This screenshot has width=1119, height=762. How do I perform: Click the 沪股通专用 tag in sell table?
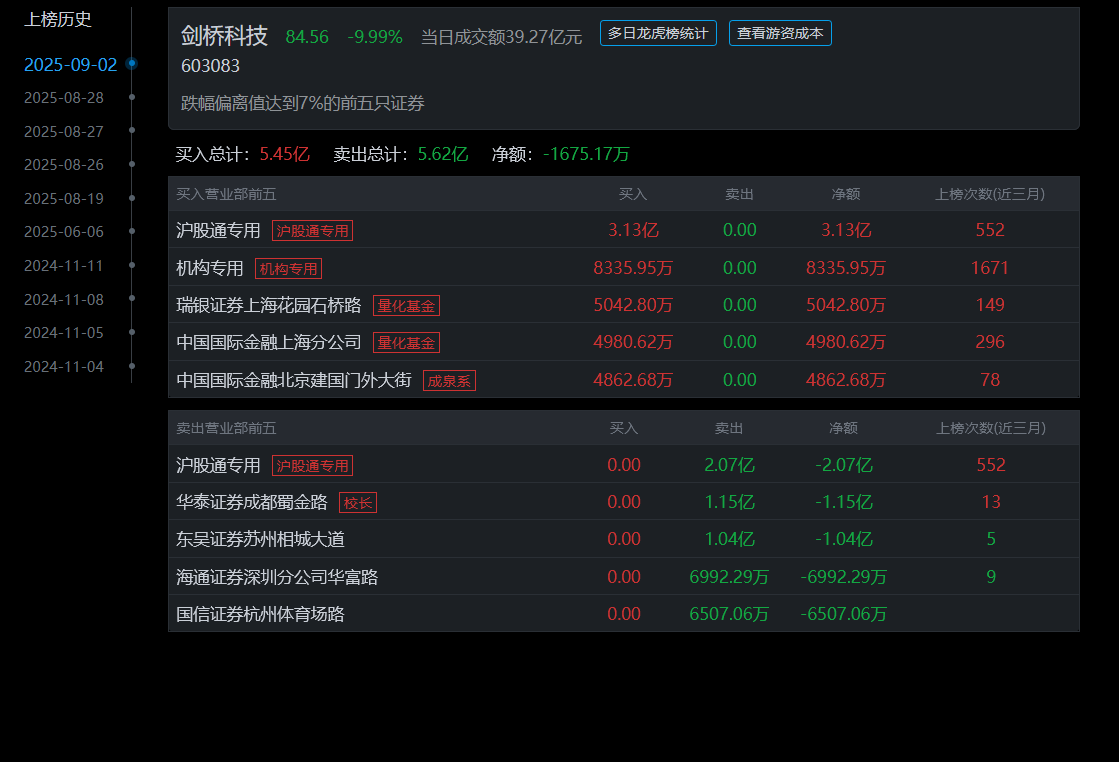tap(313, 465)
